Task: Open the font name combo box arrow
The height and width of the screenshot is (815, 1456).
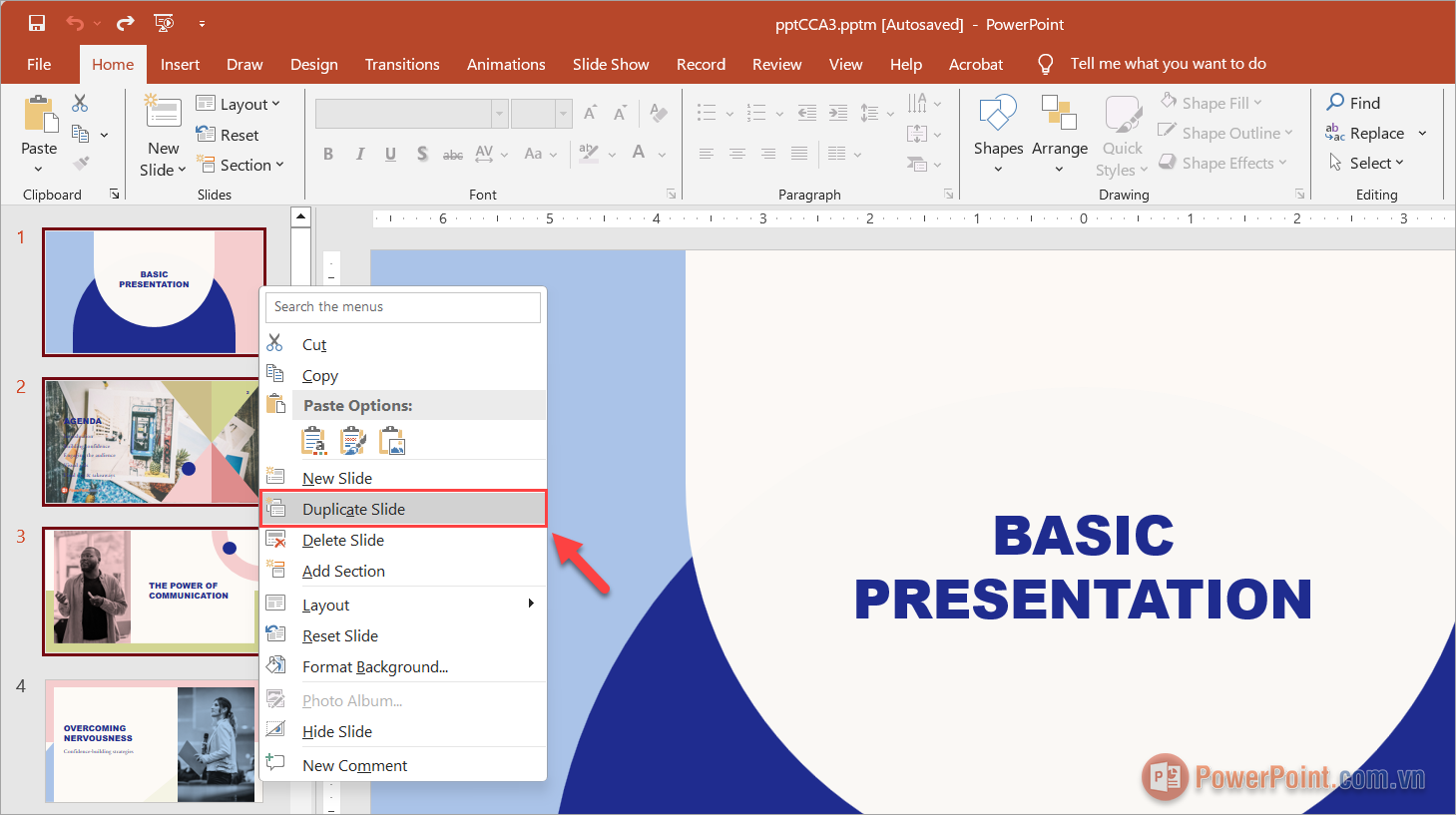Action: (499, 113)
